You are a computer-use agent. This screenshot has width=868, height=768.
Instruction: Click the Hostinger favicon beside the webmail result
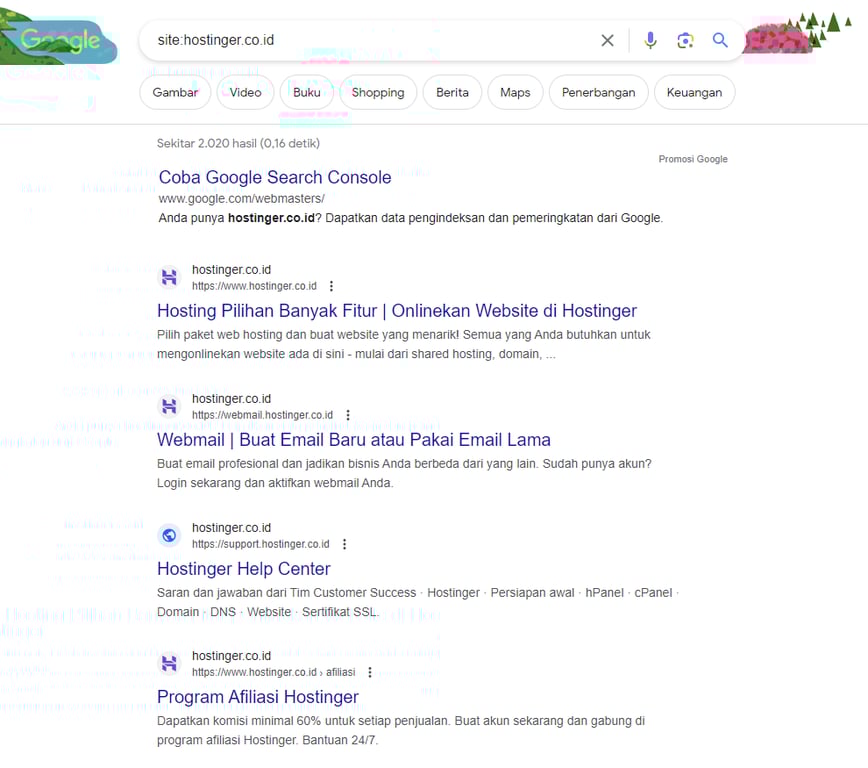[x=169, y=405]
